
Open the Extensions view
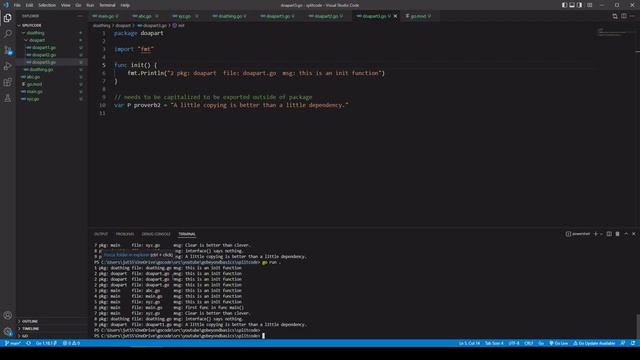point(7,82)
